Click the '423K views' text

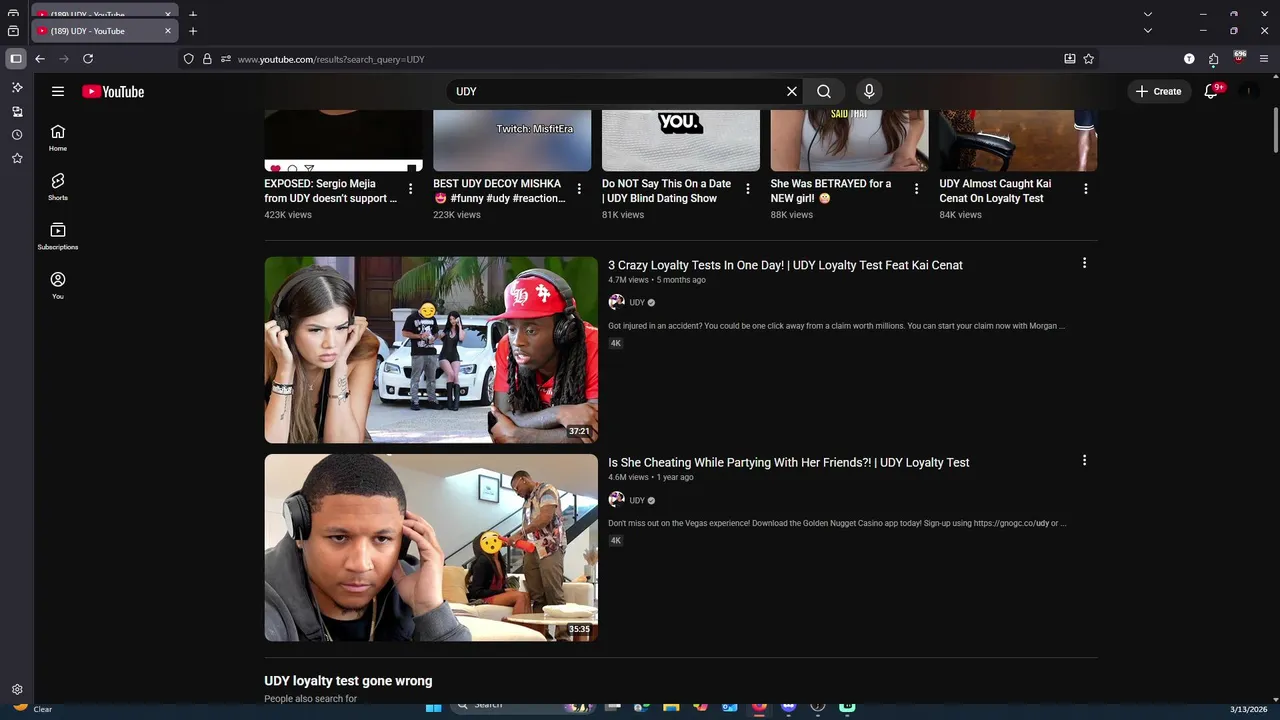288,215
